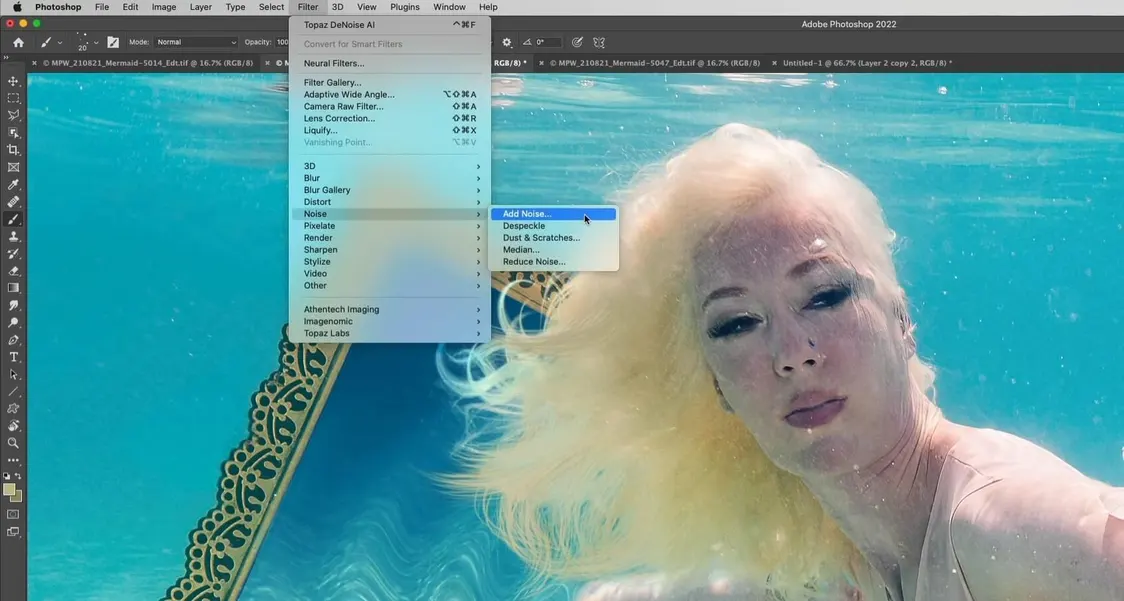The width and height of the screenshot is (1124, 601).
Task: Select the Eraser tool
Action: point(13,271)
